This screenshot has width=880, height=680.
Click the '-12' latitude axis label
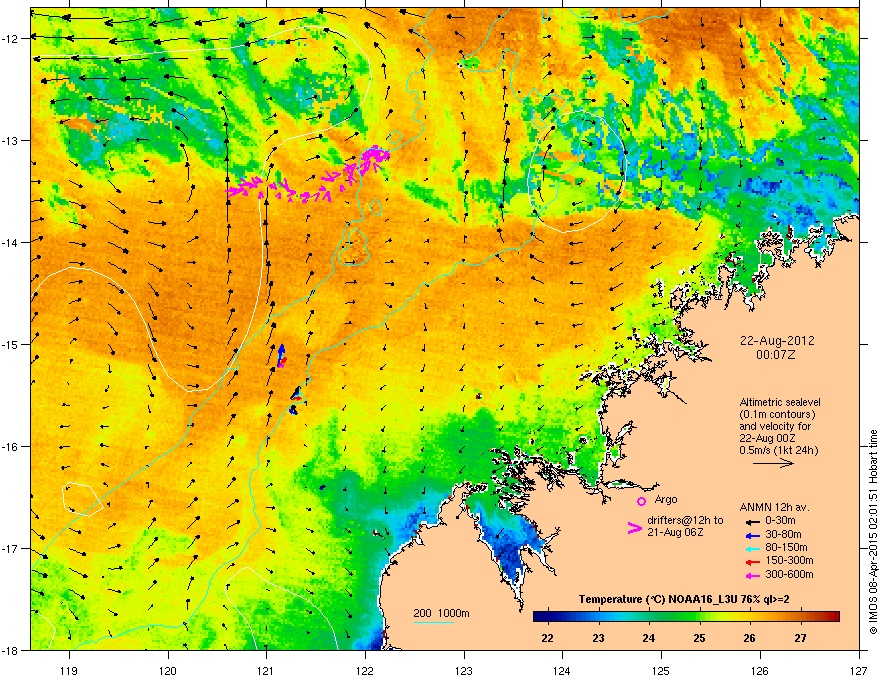10,39
